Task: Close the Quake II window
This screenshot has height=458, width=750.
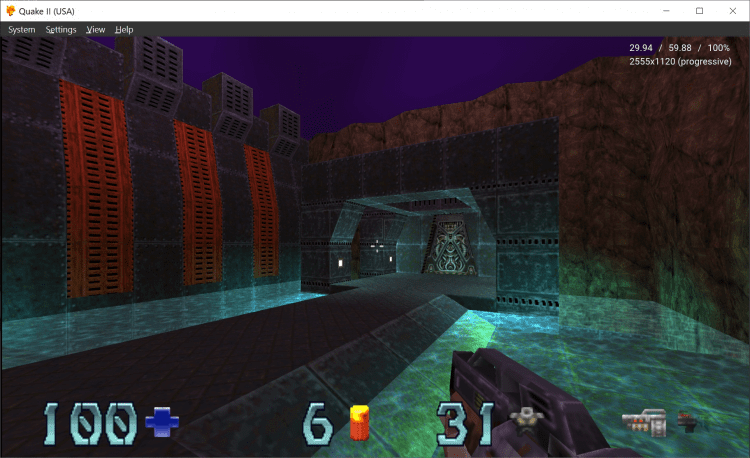Action: [733, 11]
